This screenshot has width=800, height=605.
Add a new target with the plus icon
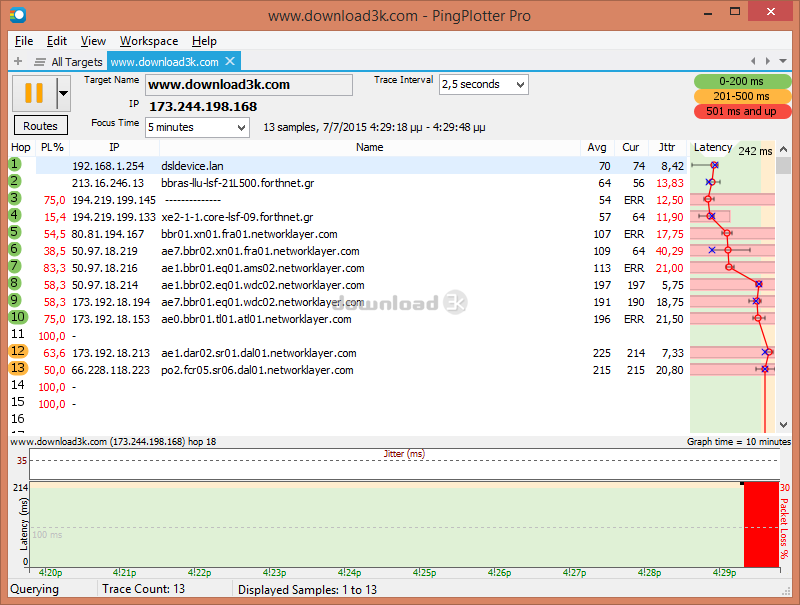18,62
